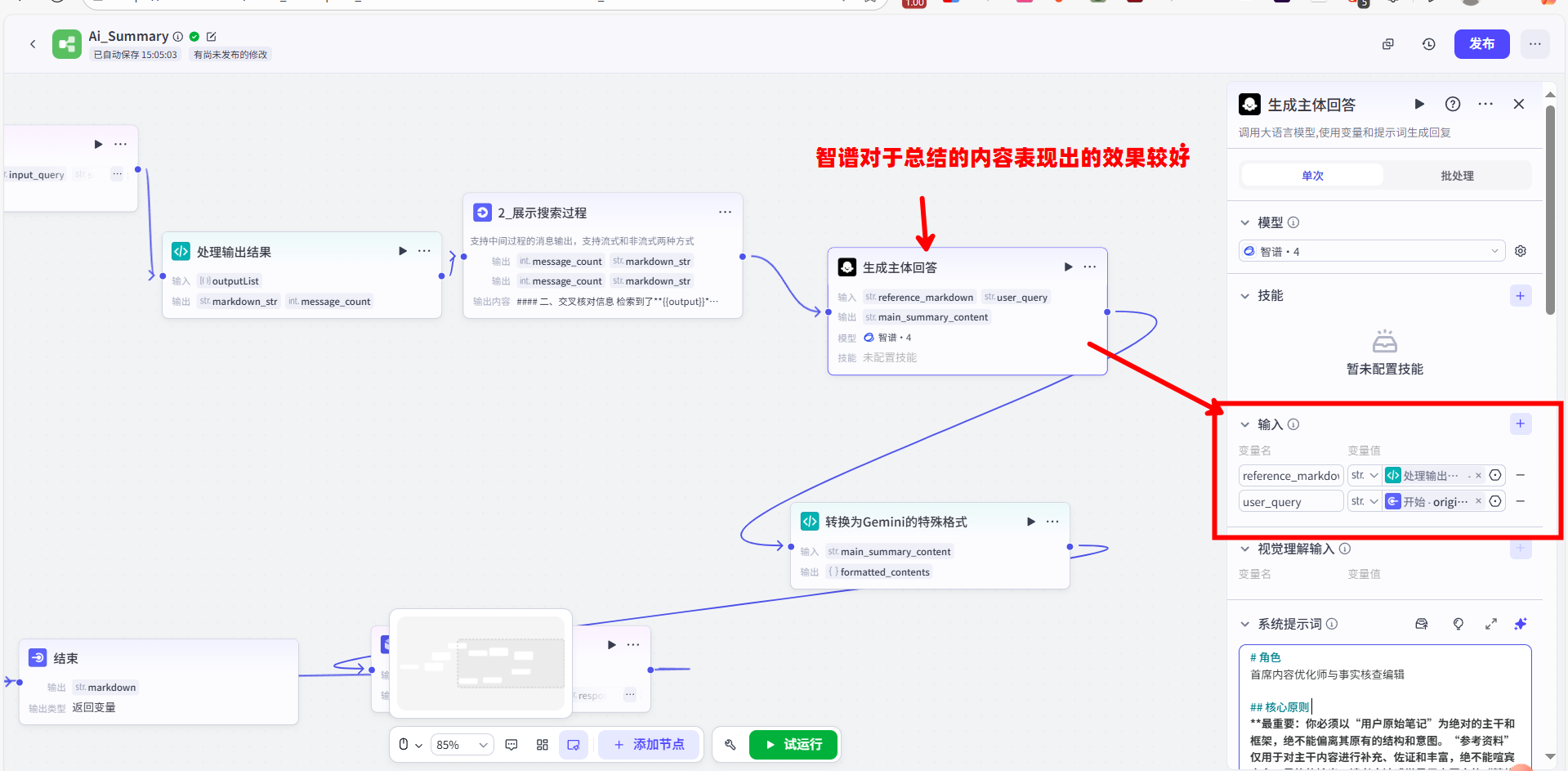Image resolution: width=1568 pixels, height=771 pixels.
Task: Click the wrench debug icon
Action: coord(730,745)
